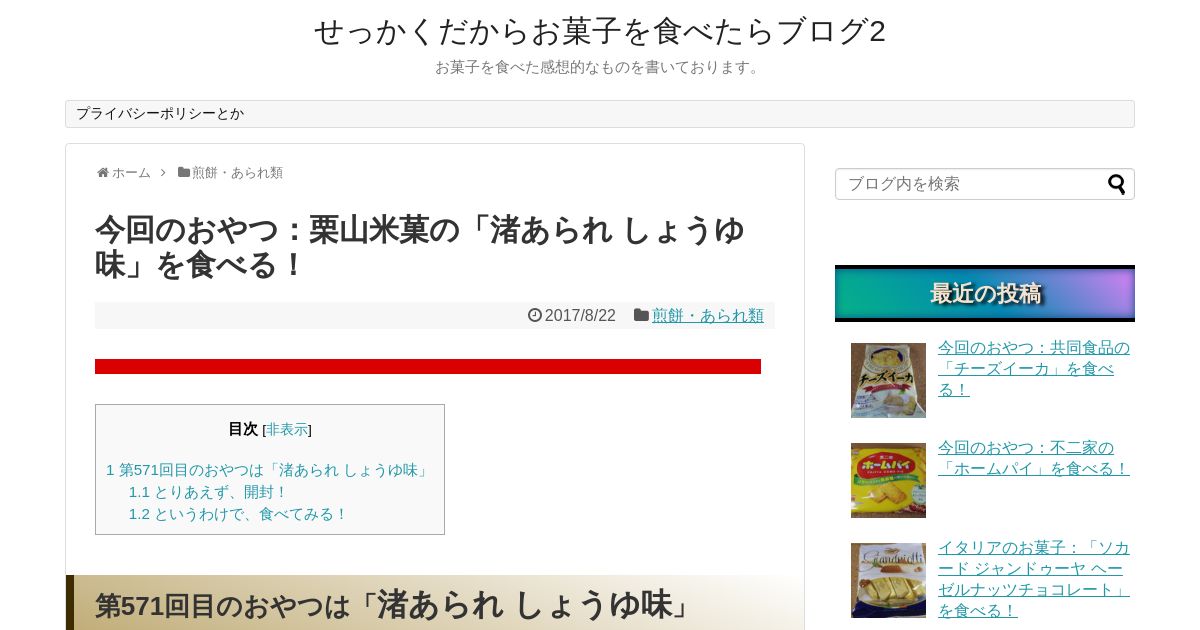Open プライバシーポリシーとか menu item
The height and width of the screenshot is (630, 1200).
(x=160, y=114)
